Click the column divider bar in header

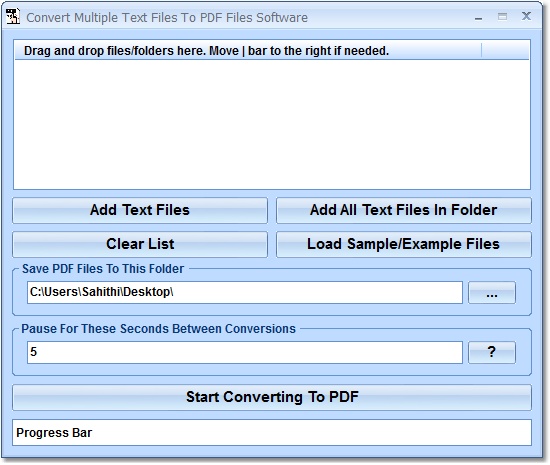tap(482, 51)
